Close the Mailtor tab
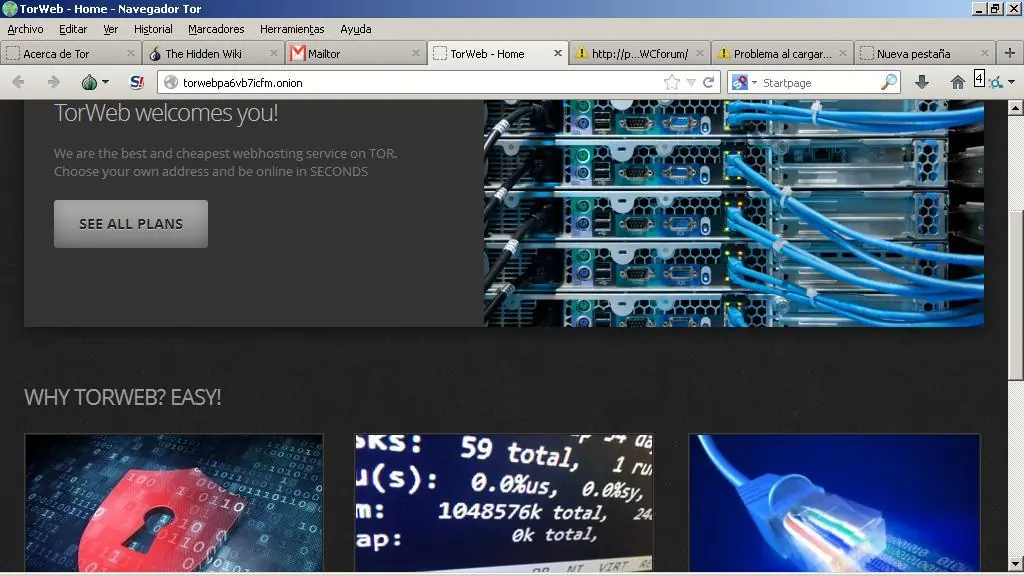Screen dimensions: 1024x576 [x=416, y=54]
